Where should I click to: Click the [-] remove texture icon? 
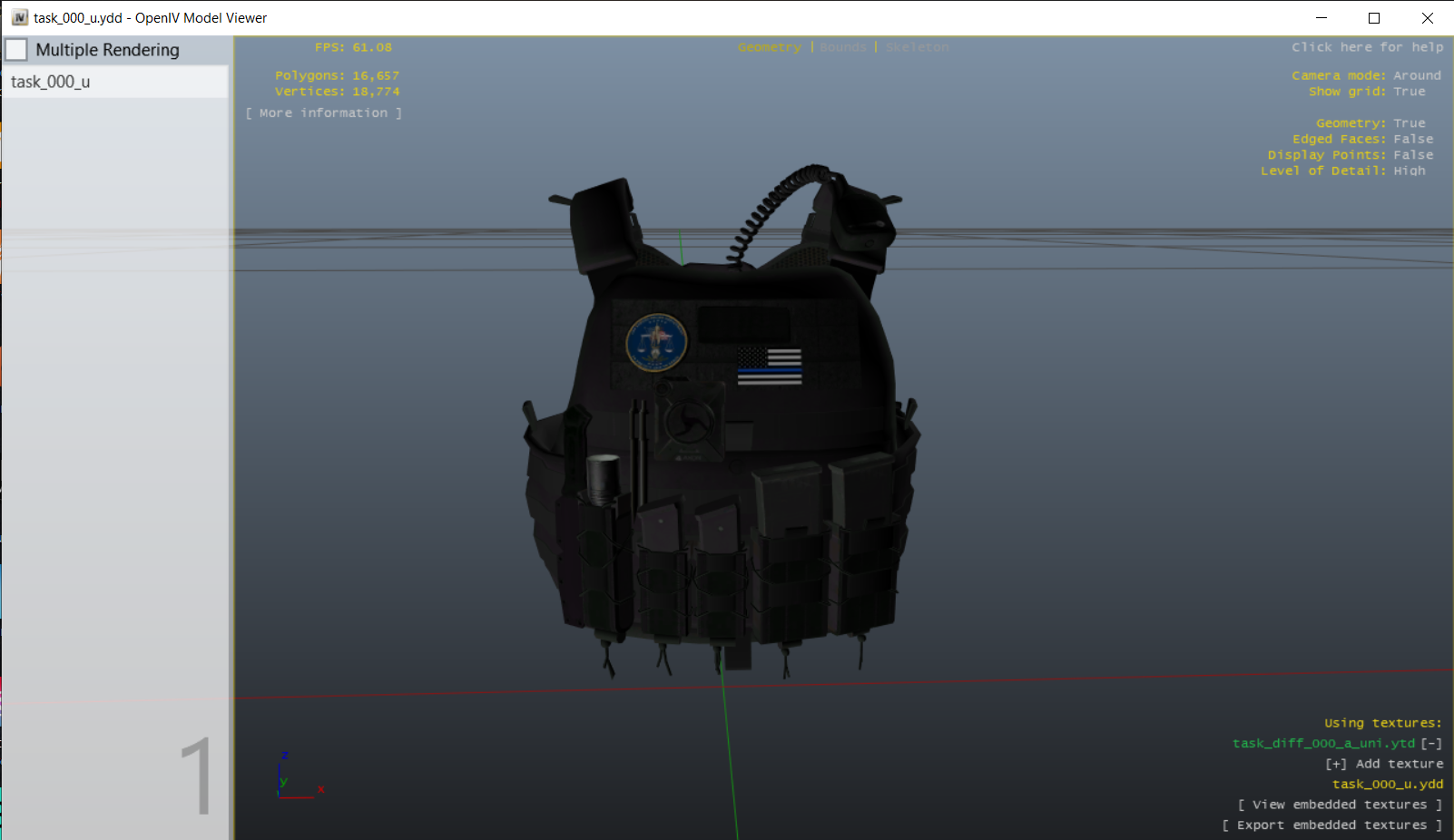click(x=1431, y=743)
